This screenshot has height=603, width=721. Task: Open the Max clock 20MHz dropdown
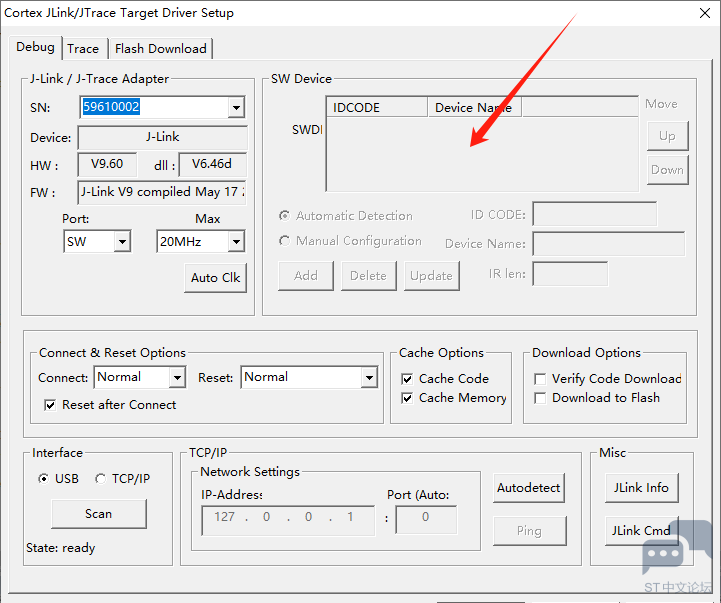pyautogui.click(x=236, y=241)
